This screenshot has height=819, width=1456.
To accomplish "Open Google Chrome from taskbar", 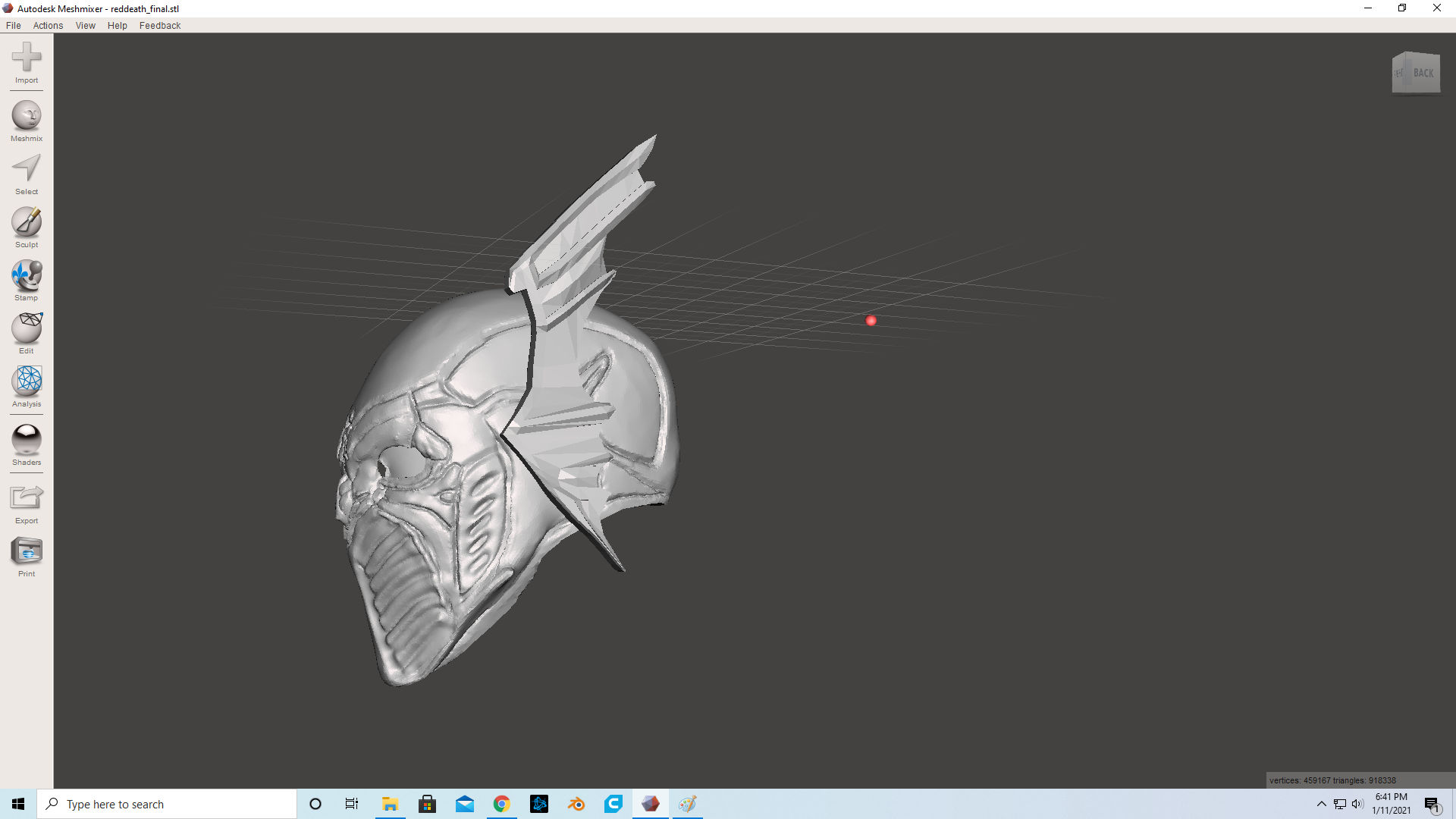I will click(x=502, y=804).
